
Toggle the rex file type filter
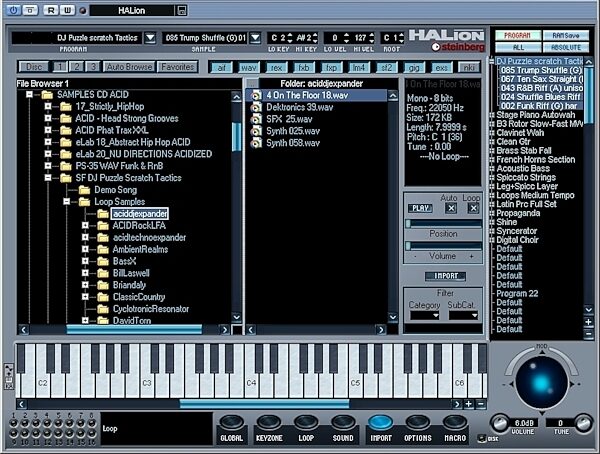pyautogui.click(x=276, y=67)
